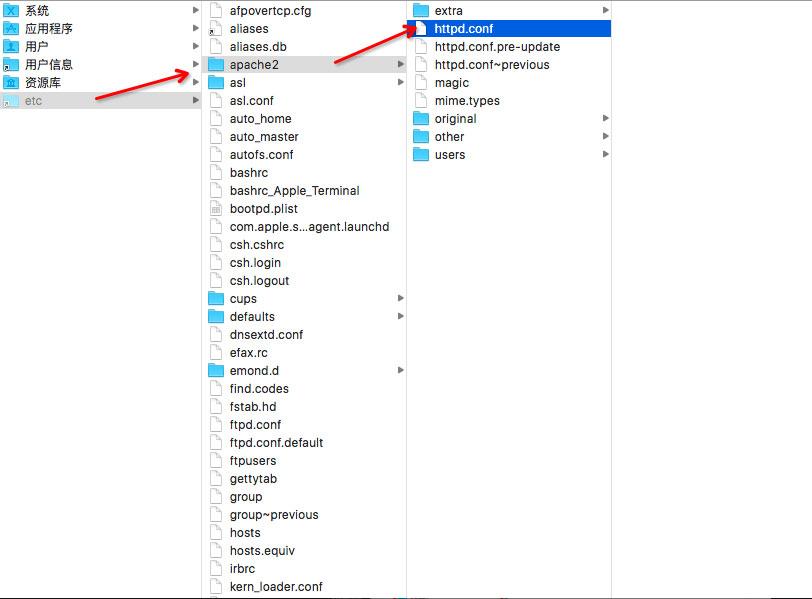Image resolution: width=812 pixels, height=599 pixels.
Task: Select the fstab.hd file name
Action: (x=253, y=407)
